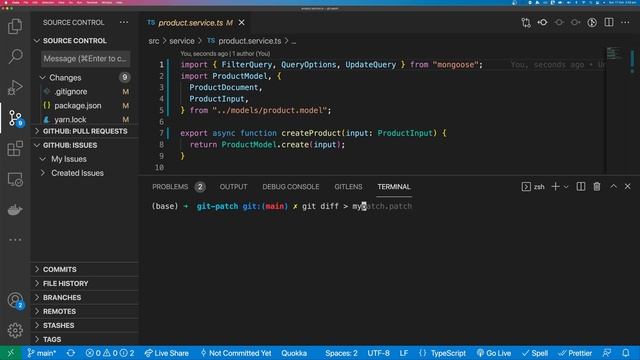Open the Accounts menu icon
This screenshot has width=640, height=360.
(15, 300)
